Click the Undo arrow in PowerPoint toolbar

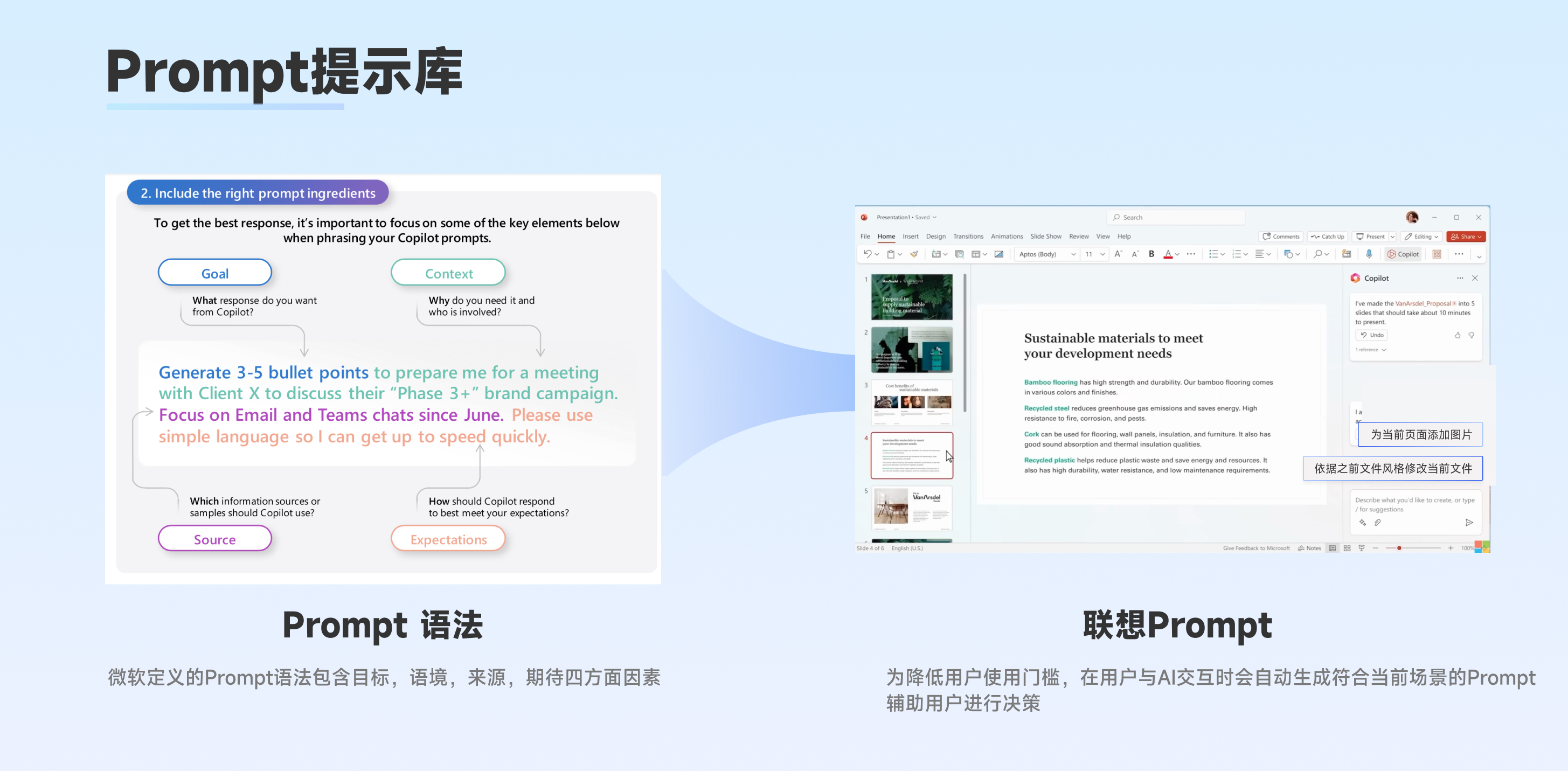tap(867, 254)
